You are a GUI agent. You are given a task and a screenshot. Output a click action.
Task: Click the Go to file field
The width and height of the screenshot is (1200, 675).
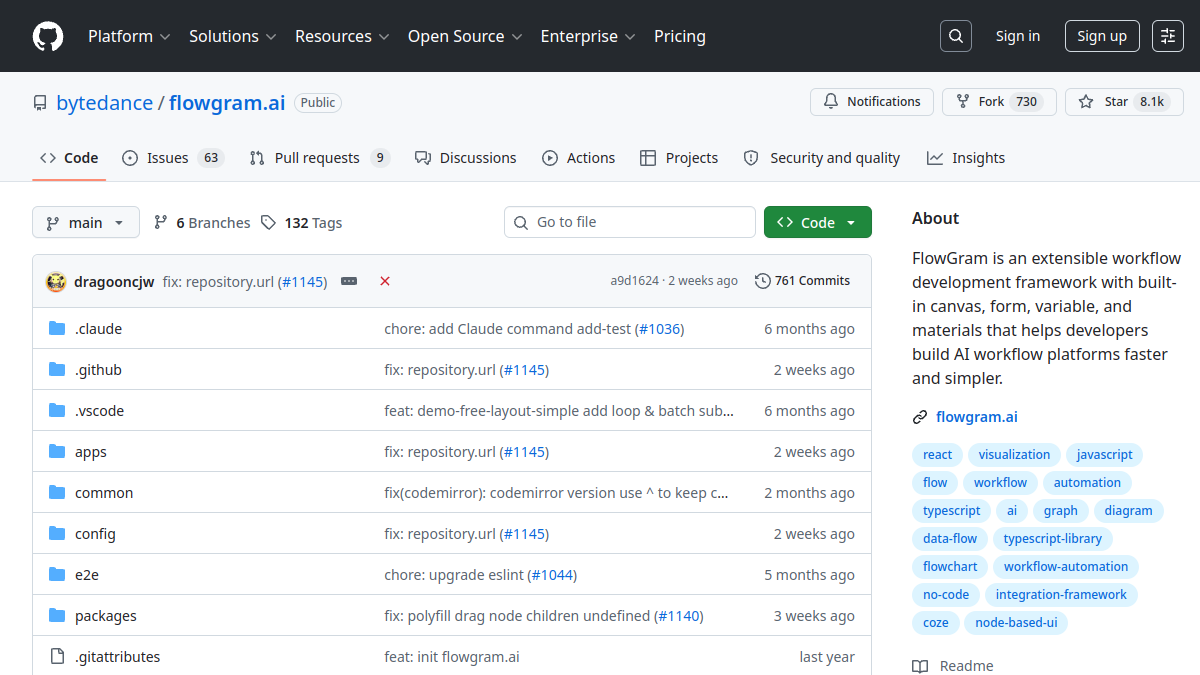630,222
